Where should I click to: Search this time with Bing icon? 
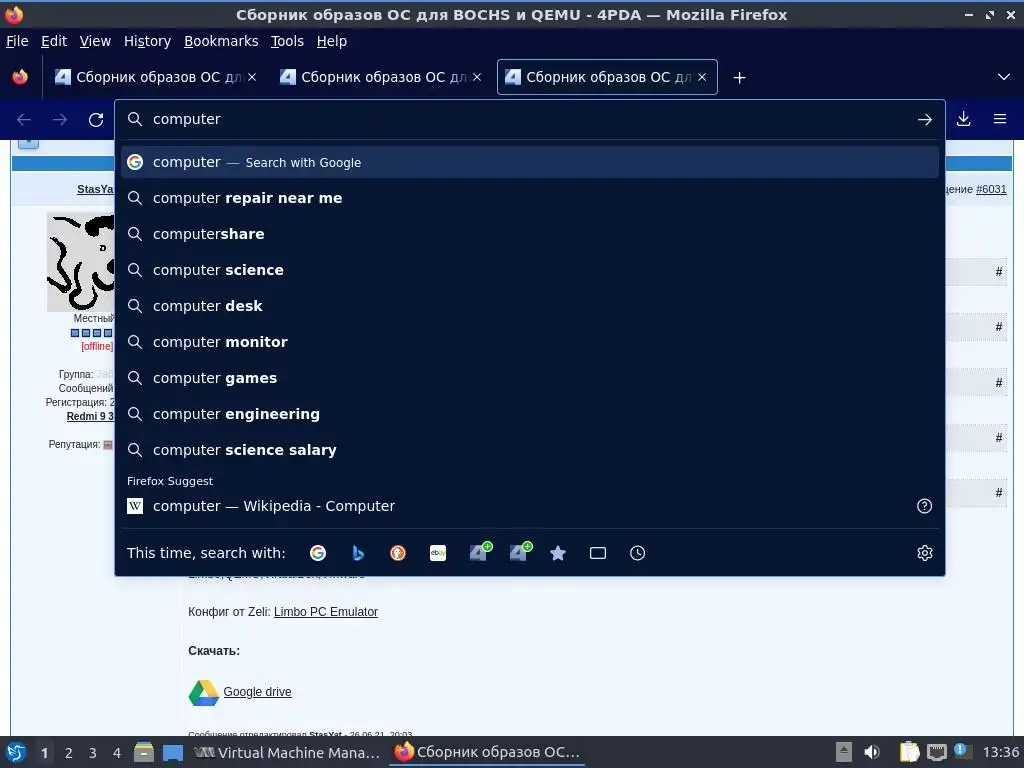pos(358,553)
